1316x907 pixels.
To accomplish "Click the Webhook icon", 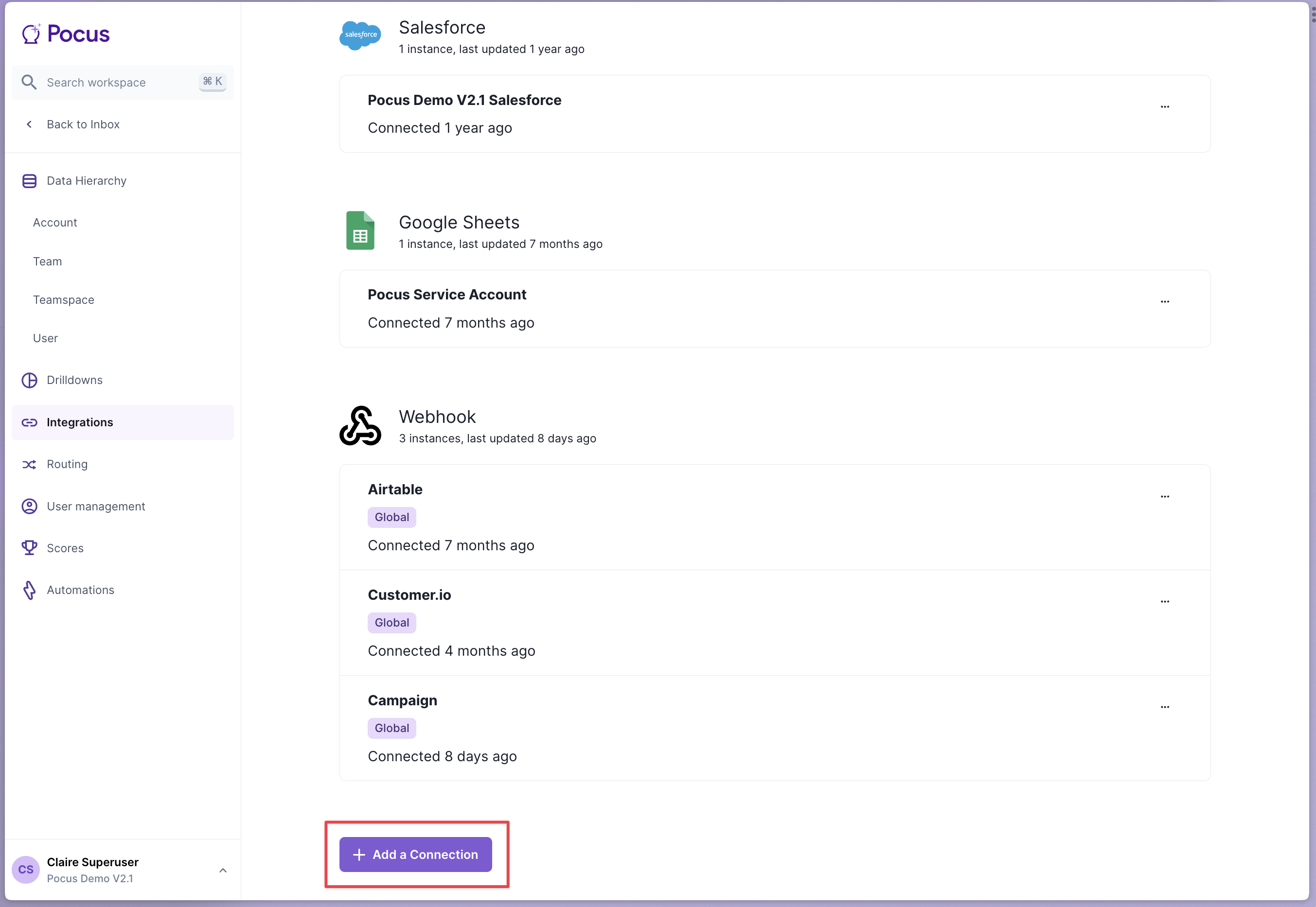I will (x=360, y=426).
